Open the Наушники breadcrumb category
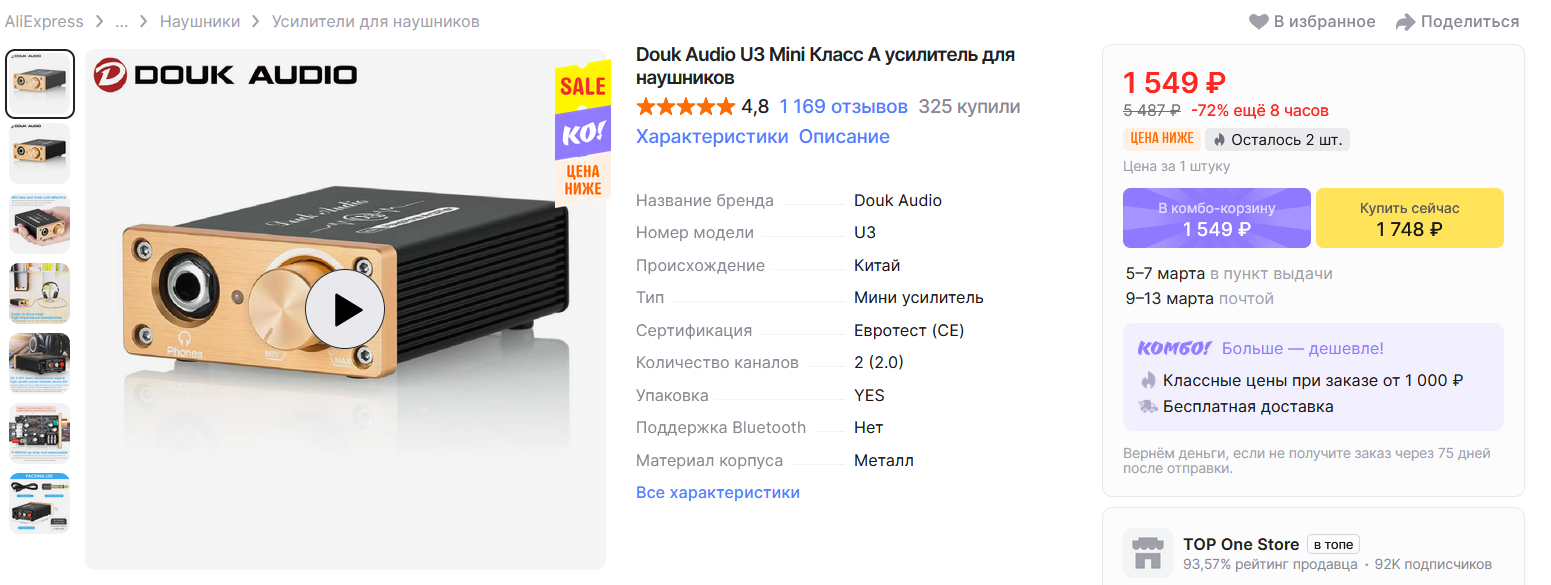1551x585 pixels. pos(200,21)
